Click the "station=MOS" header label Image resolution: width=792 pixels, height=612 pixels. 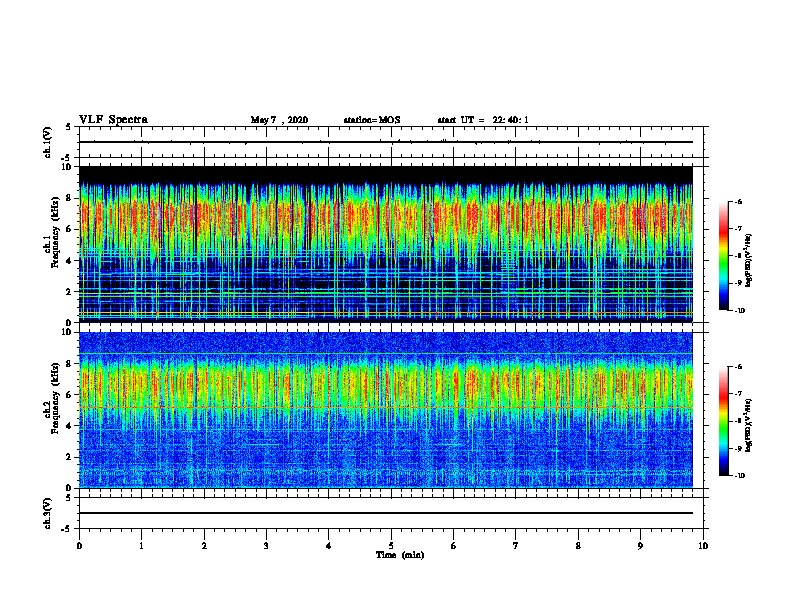[x=372, y=120]
